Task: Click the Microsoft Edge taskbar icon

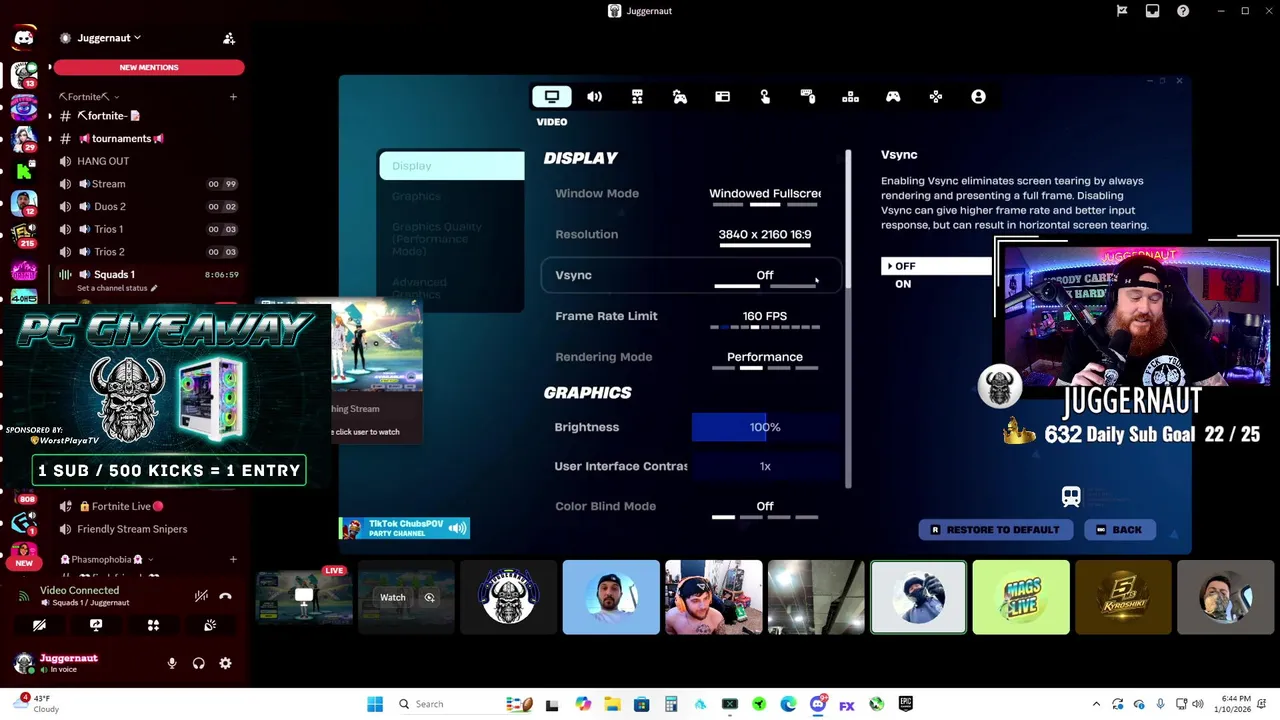Action: coord(788,704)
